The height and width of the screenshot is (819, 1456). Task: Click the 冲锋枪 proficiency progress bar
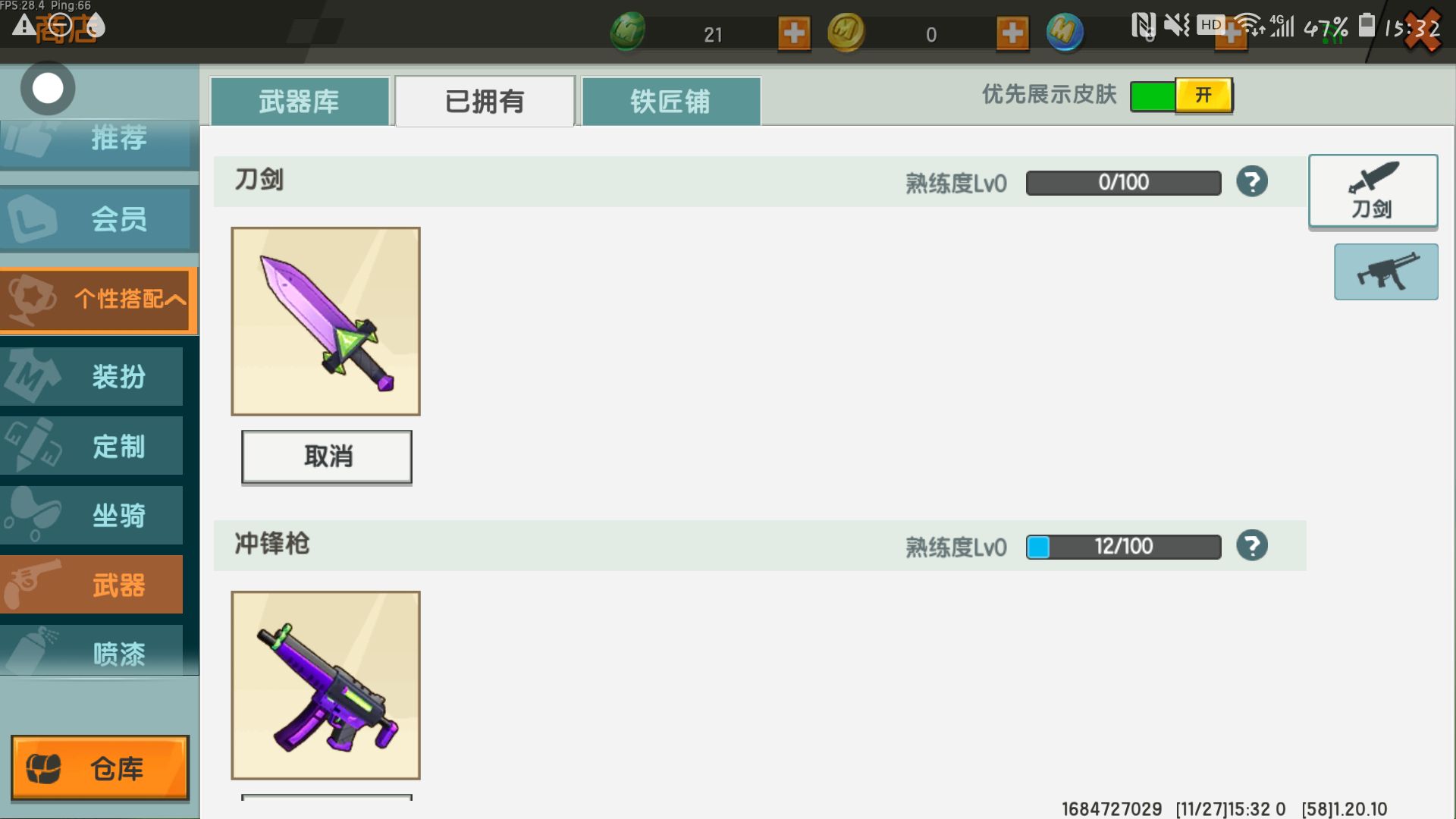coord(1123,547)
